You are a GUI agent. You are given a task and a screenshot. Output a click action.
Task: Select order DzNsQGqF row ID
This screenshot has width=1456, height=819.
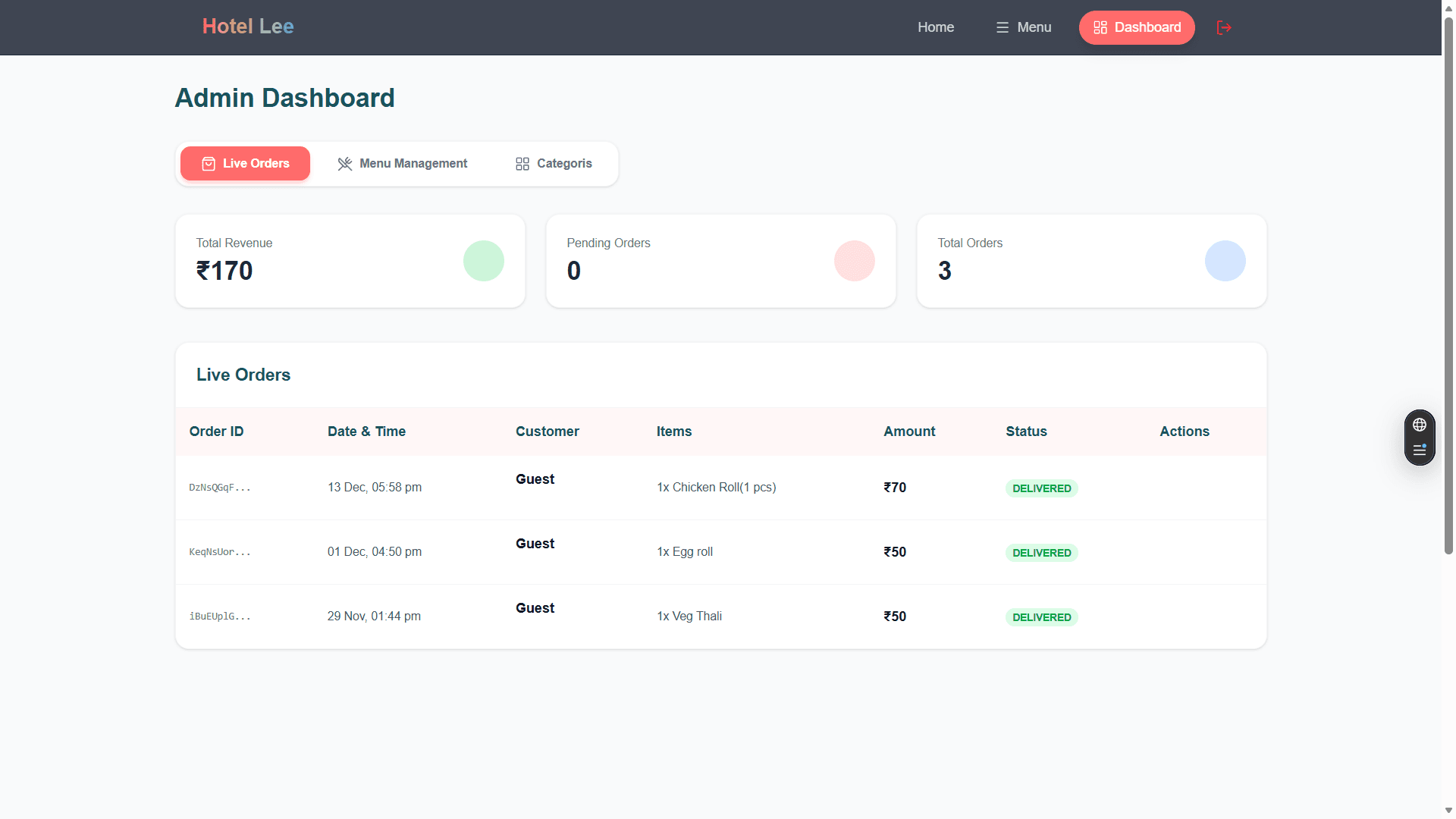[x=220, y=488]
